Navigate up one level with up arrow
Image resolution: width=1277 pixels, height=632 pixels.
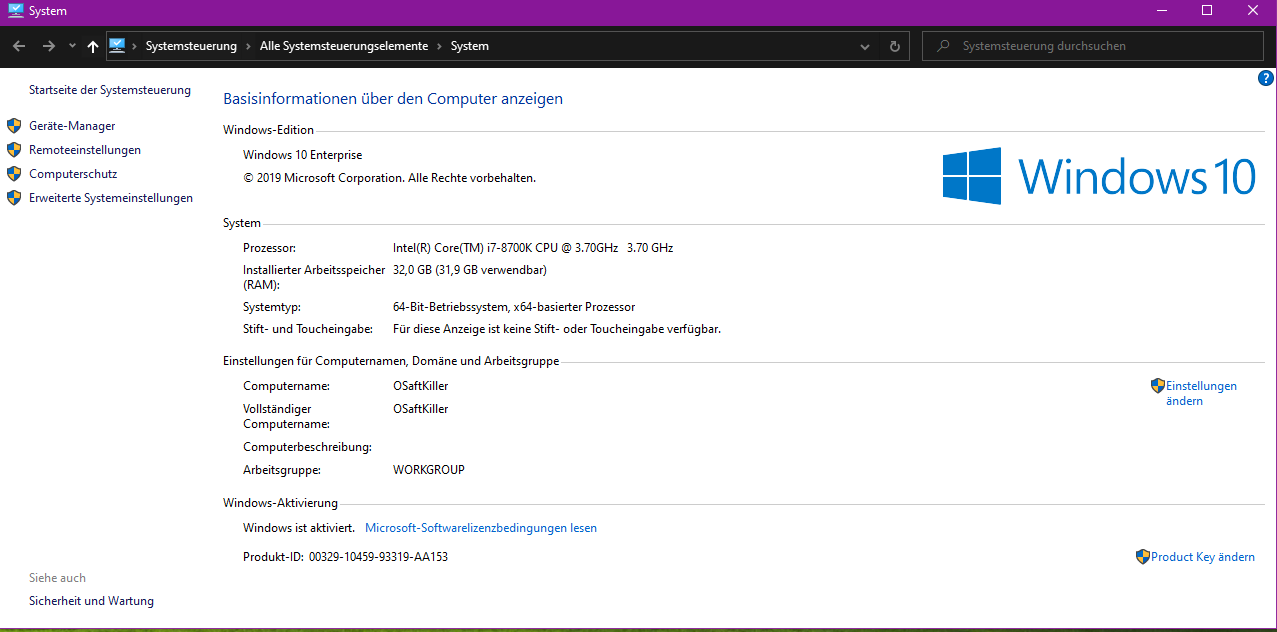pos(93,46)
